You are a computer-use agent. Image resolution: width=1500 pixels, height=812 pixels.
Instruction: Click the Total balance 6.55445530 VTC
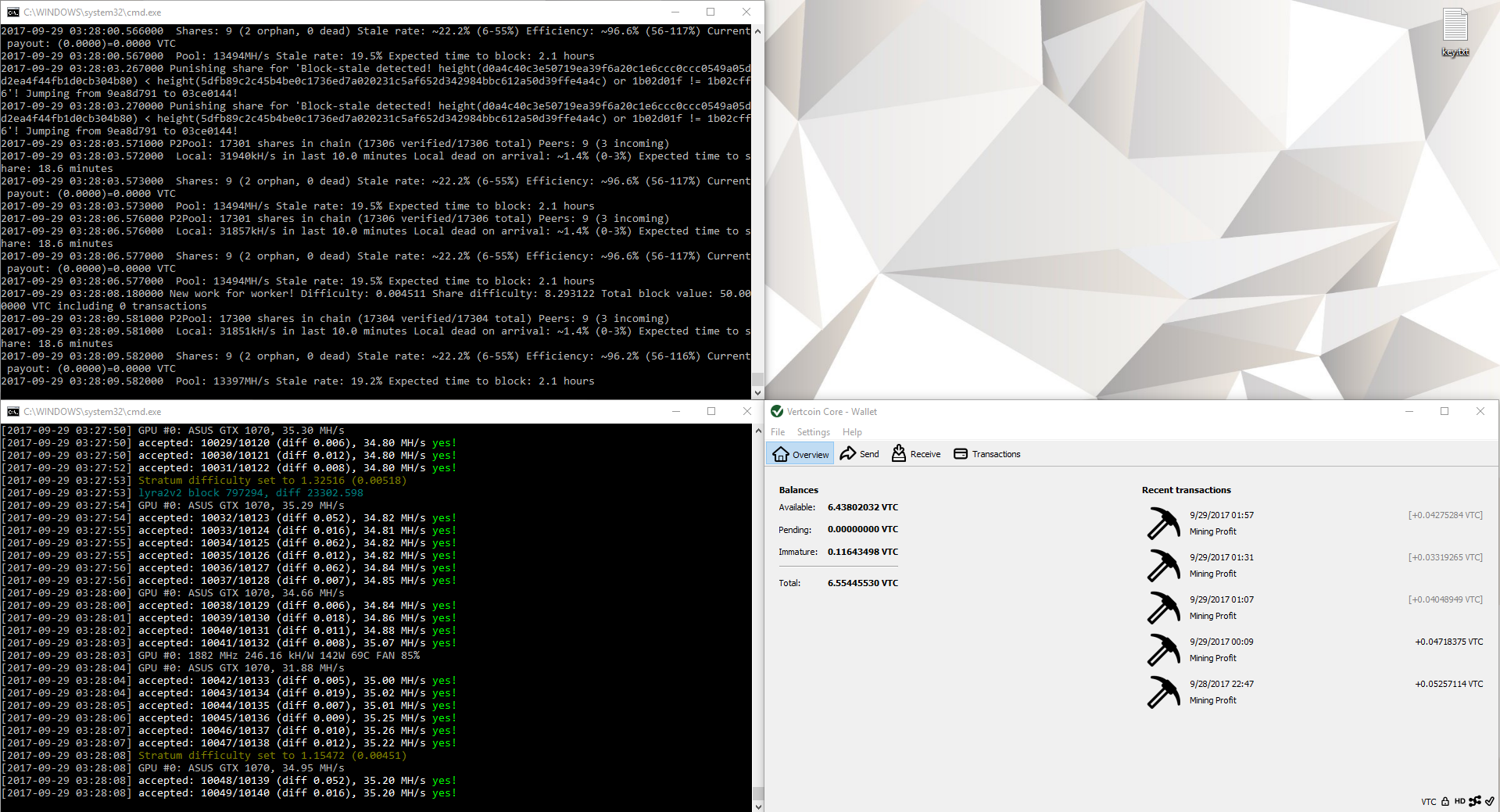coord(862,583)
